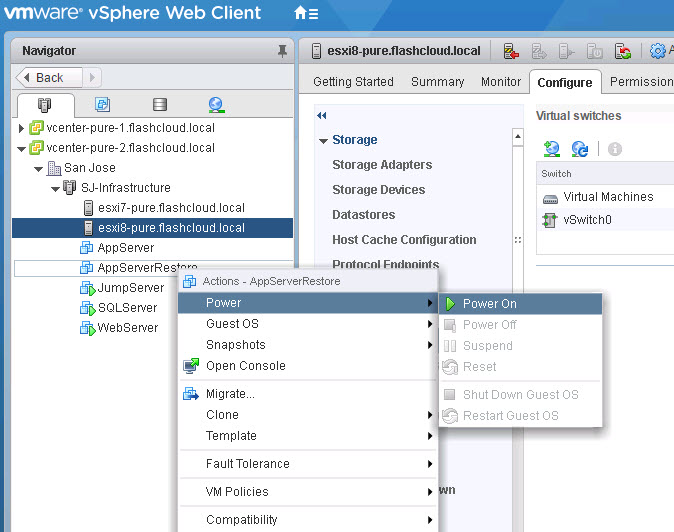Open the Clone submenu
This screenshot has height=532, width=674.
[x=307, y=415]
